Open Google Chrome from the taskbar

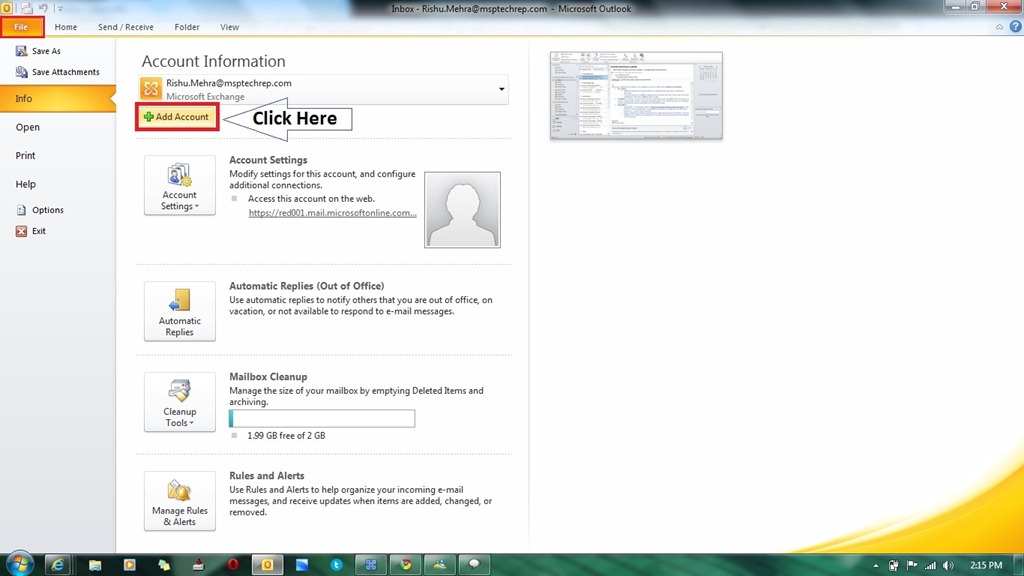point(406,565)
